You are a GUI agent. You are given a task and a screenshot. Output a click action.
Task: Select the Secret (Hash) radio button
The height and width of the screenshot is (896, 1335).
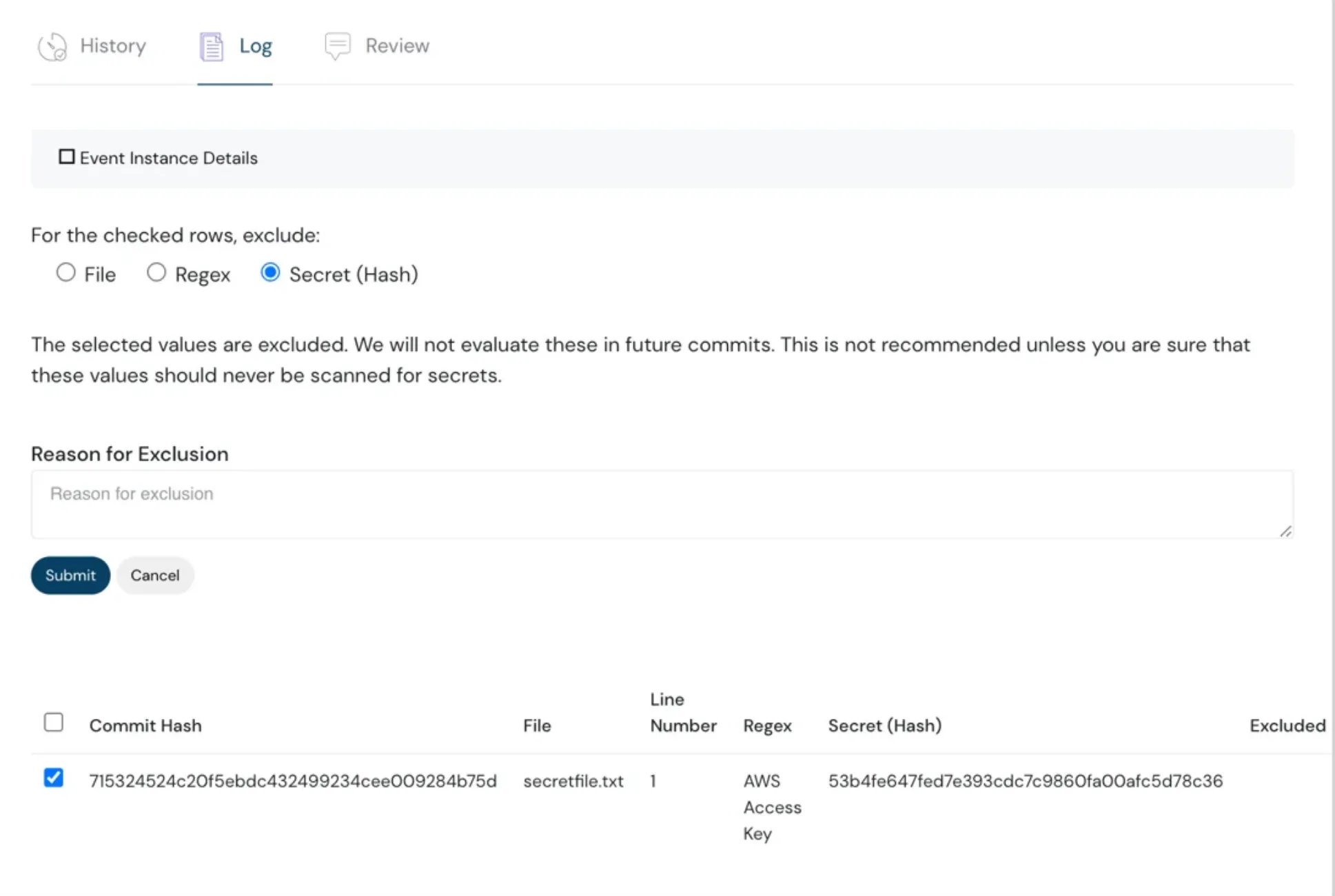tap(269, 273)
